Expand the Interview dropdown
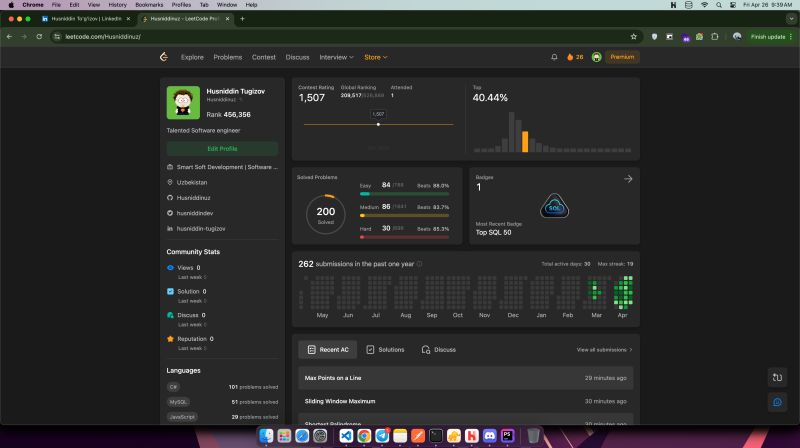The image size is (800, 448). point(336,57)
